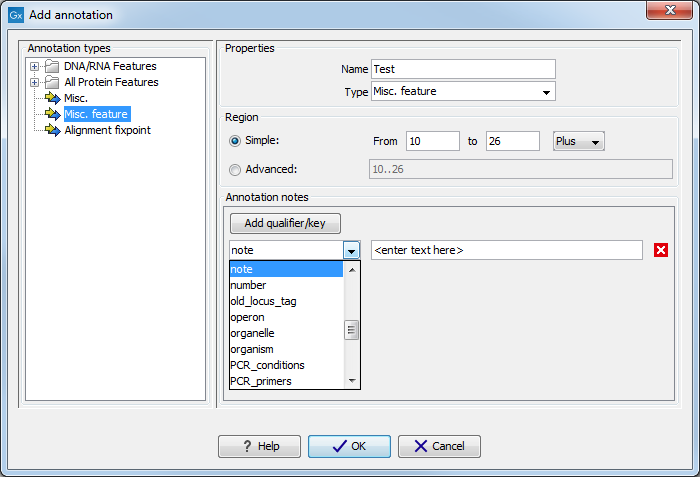Choose 'operon' from the qualifier list
700x477 pixels.
pyautogui.click(x=247, y=317)
